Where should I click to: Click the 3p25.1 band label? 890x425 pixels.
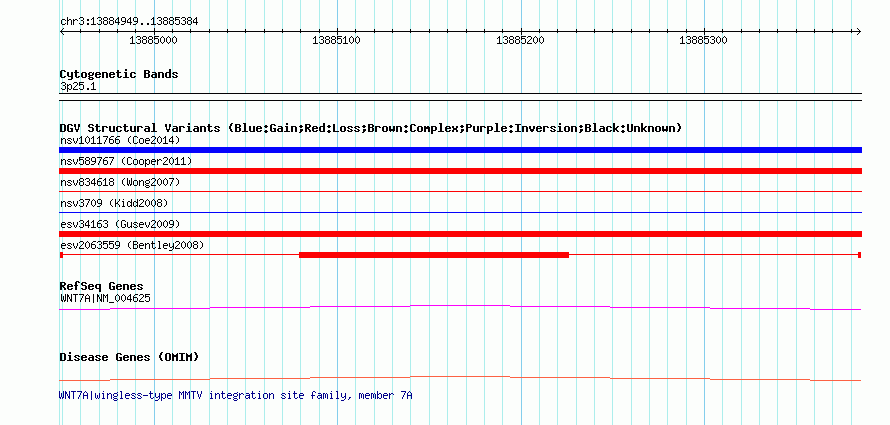click(77, 87)
